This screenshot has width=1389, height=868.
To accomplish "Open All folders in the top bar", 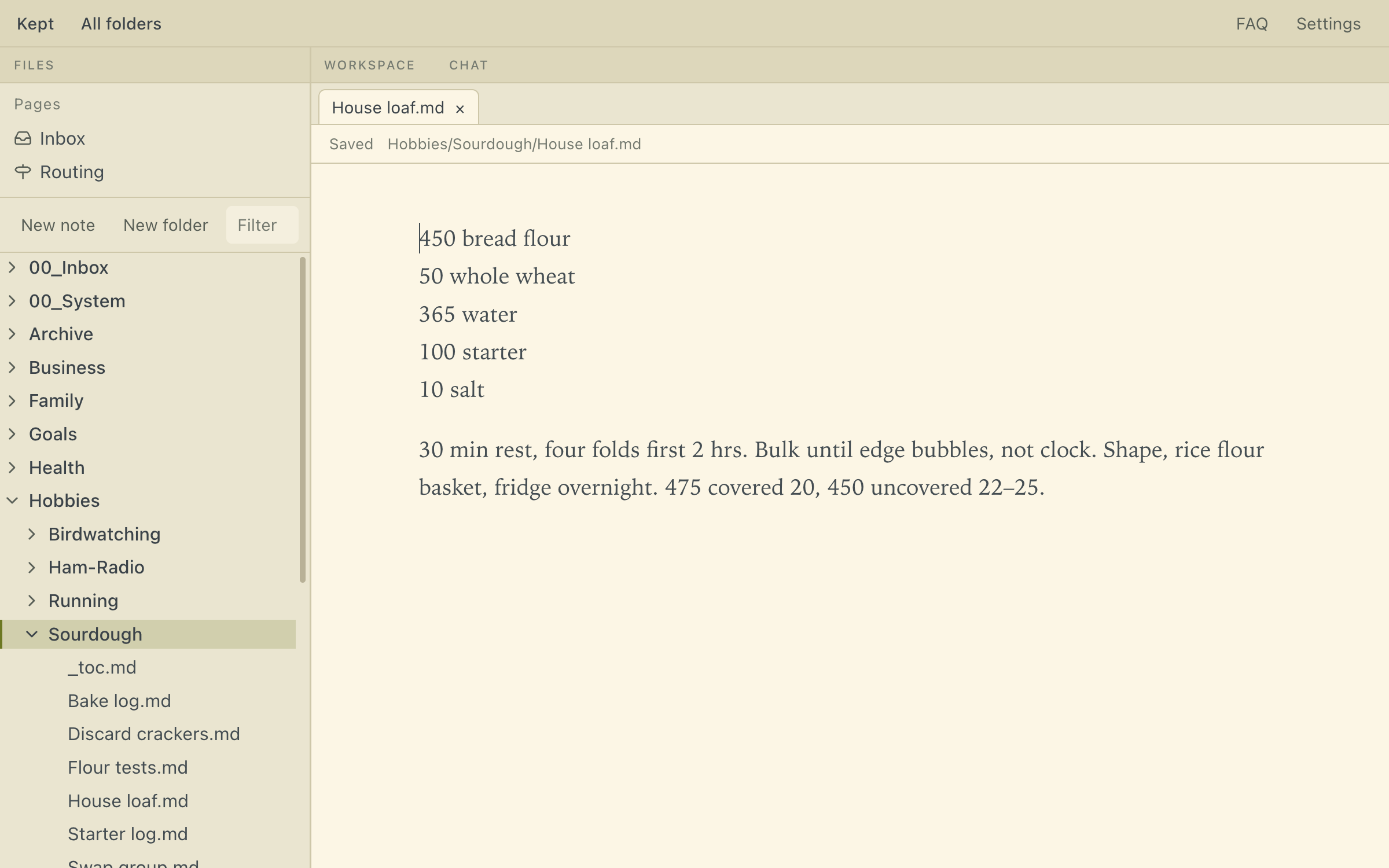I will click(x=121, y=24).
